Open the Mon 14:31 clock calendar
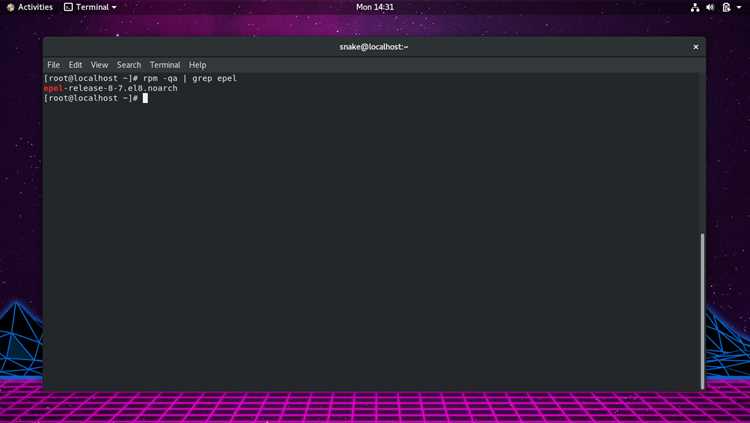Screen dimensions: 750x423 pyautogui.click(x=375, y=7)
